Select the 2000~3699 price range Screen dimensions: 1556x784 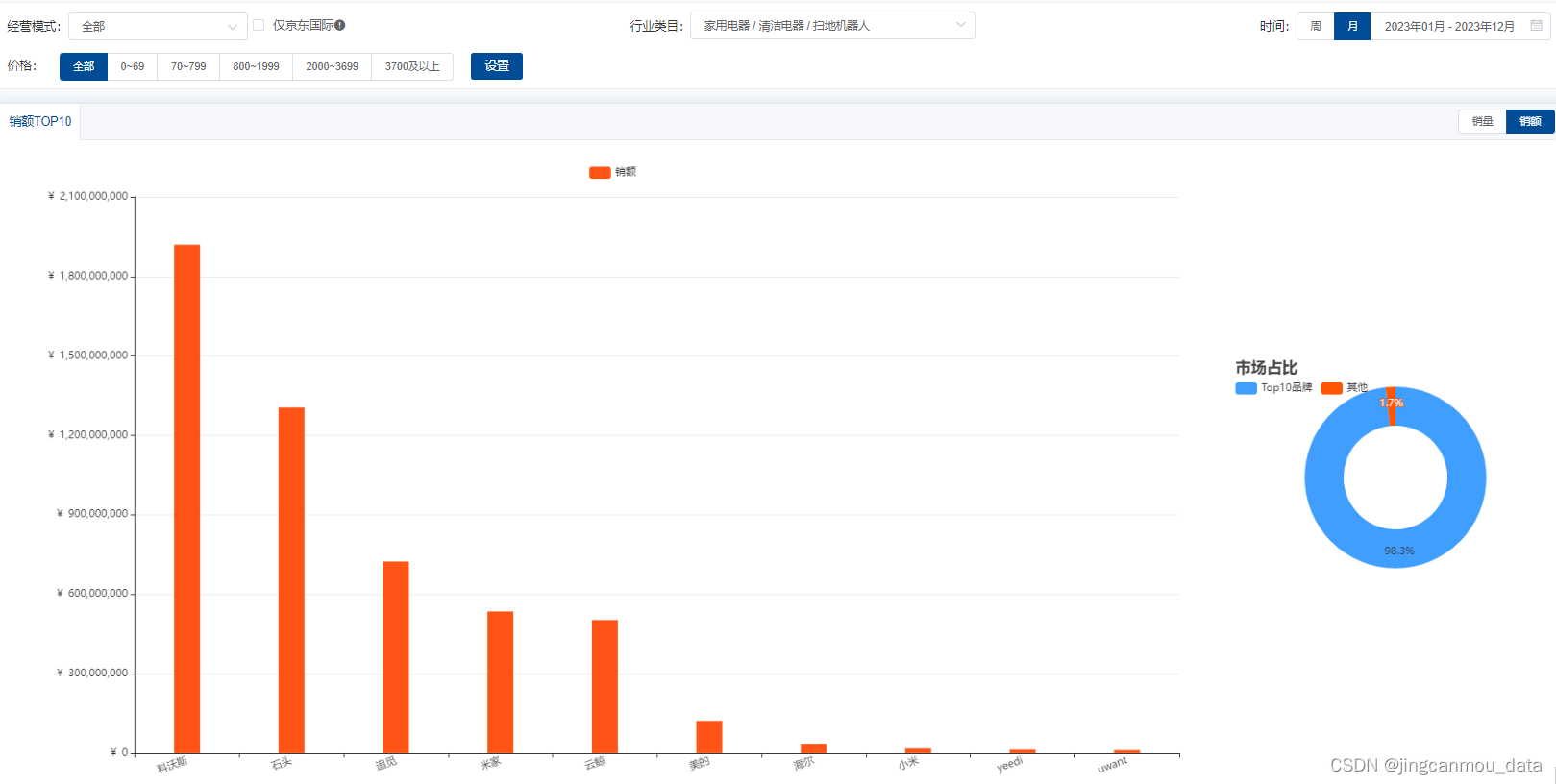[333, 66]
